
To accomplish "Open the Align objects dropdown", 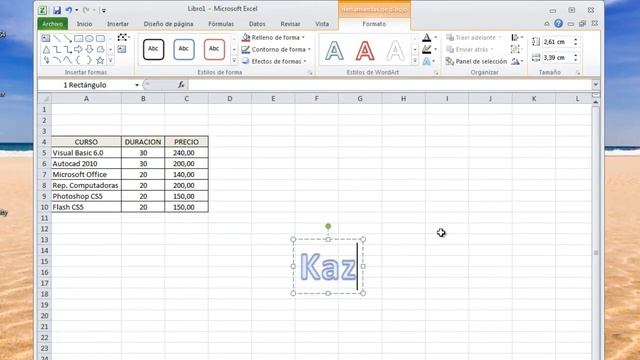I will click(517, 38).
